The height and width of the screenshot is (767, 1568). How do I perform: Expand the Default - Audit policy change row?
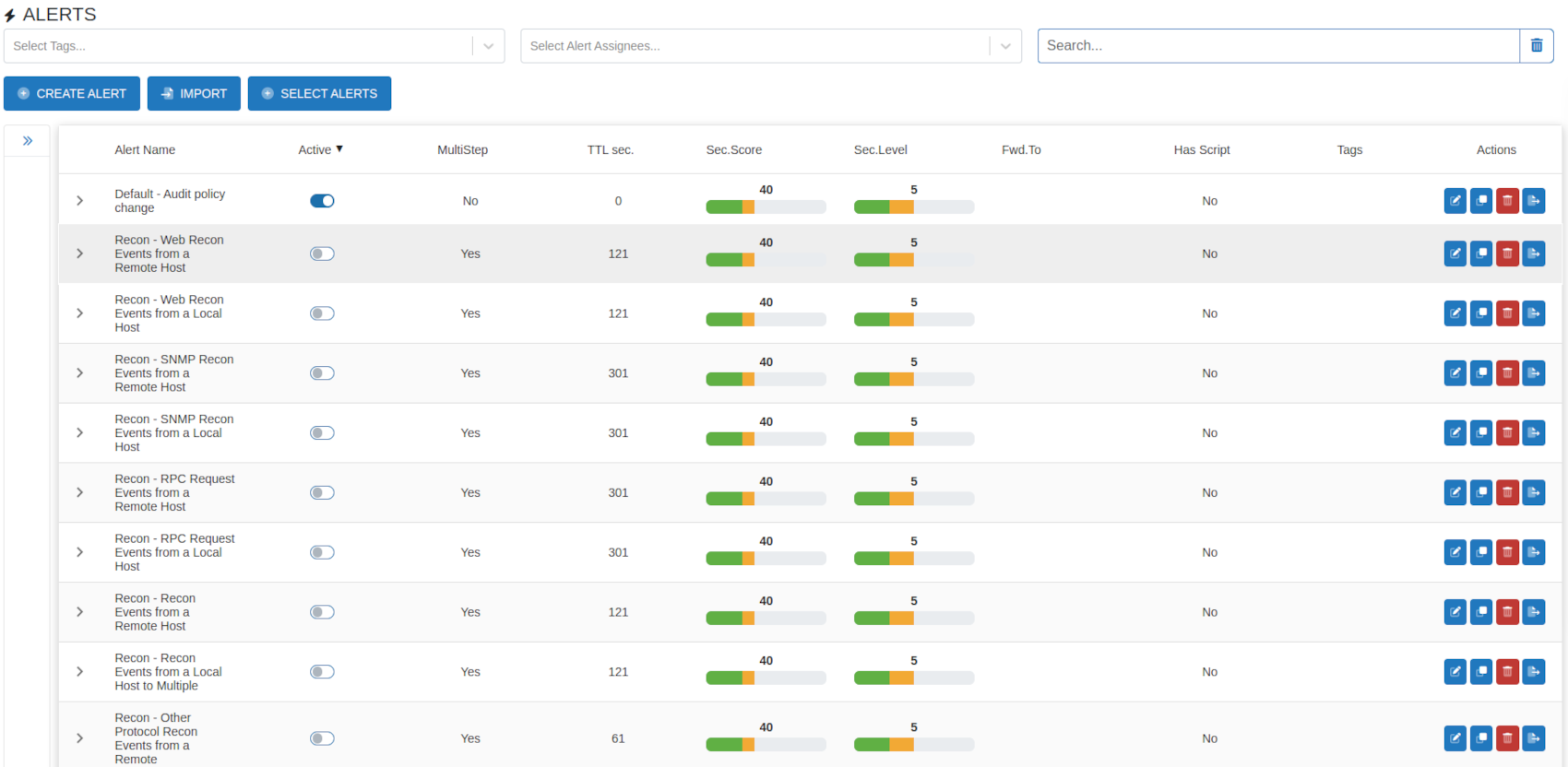(80, 201)
